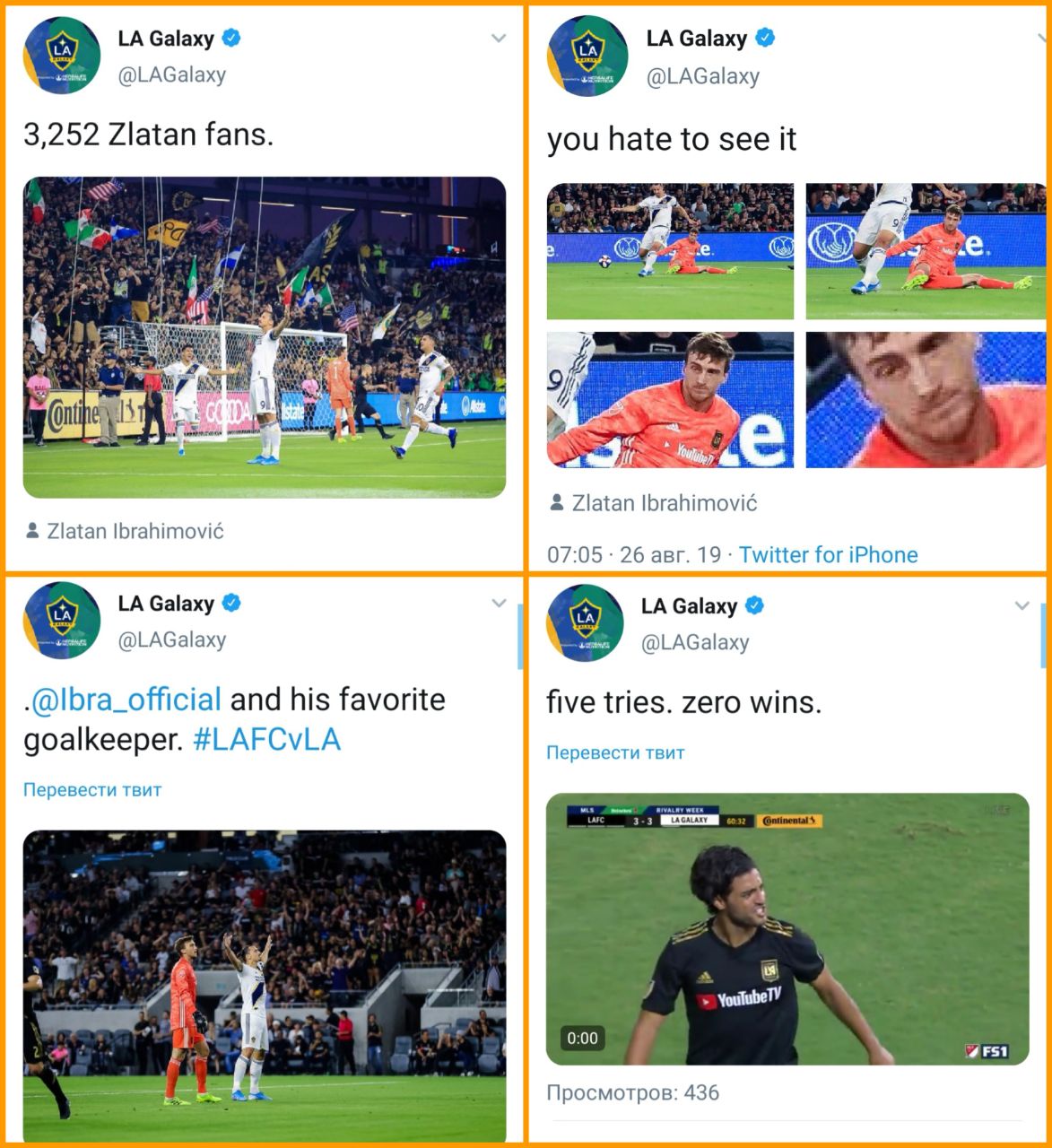
Task: Click 'Перевести твит' under favorite goalkeeper tweet
Action: (92, 790)
